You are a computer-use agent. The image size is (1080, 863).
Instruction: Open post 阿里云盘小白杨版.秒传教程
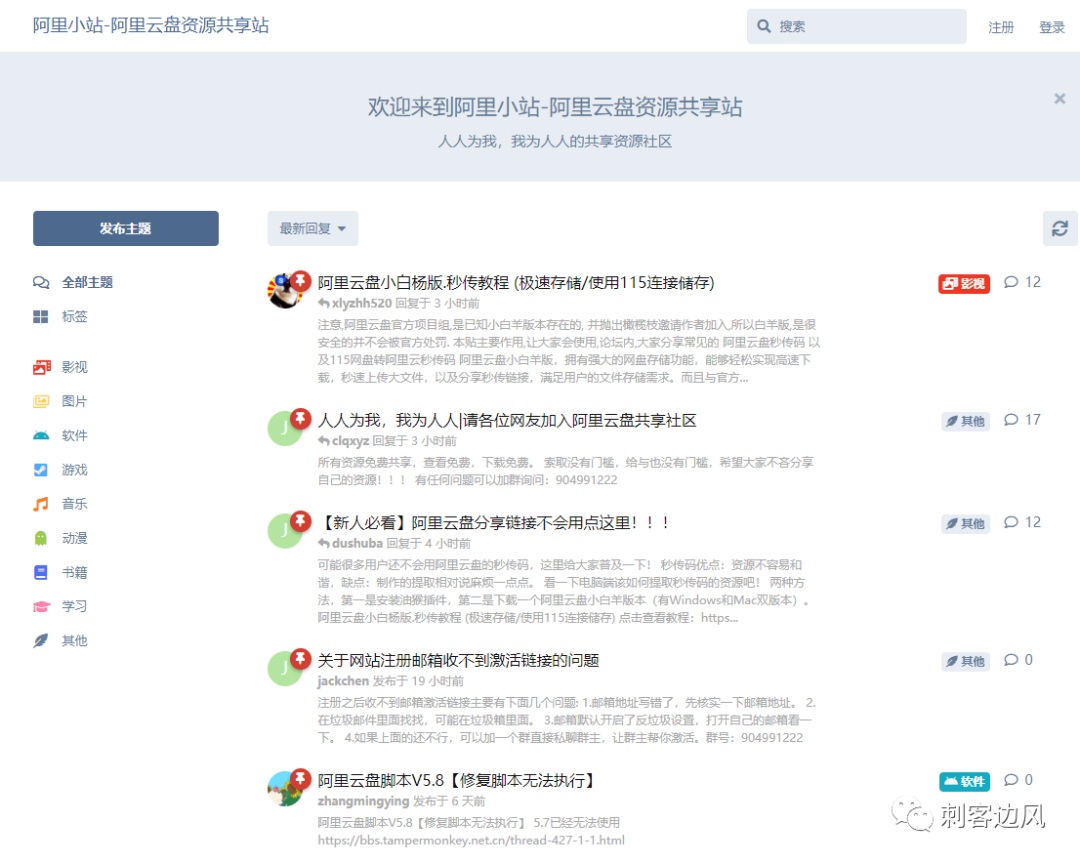(x=516, y=282)
